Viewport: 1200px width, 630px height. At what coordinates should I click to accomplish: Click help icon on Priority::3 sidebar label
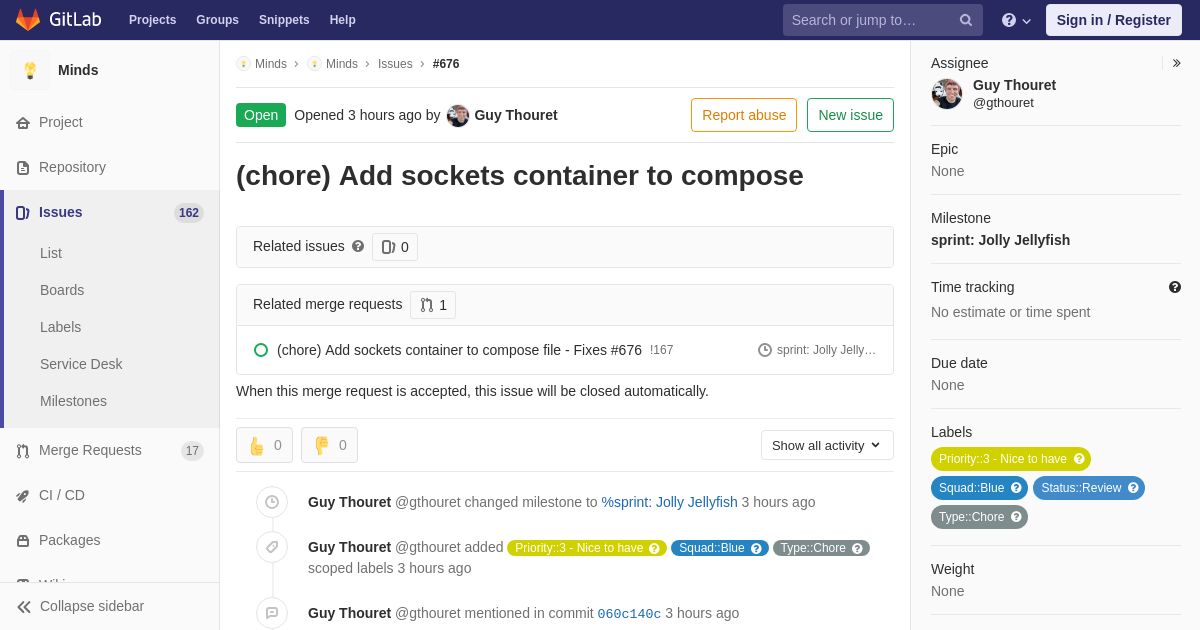pos(1079,459)
